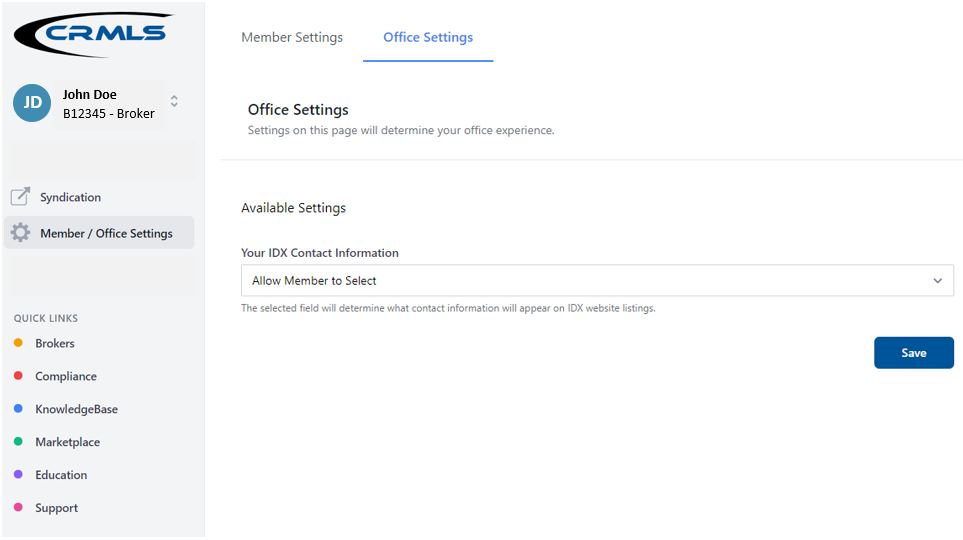Open the Education quick link
The image size is (963, 540).
coord(61,475)
